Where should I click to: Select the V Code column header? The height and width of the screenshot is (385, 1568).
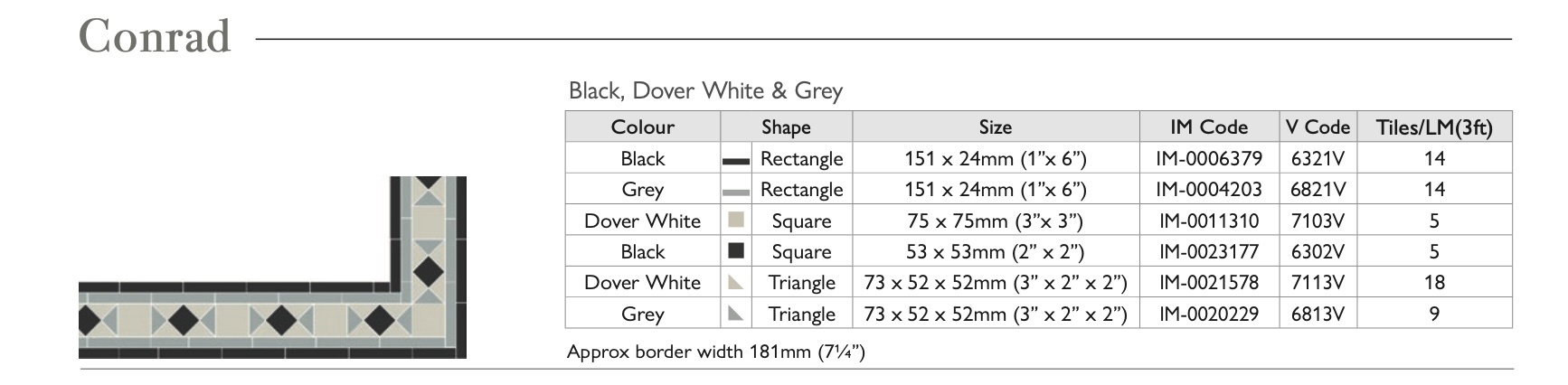coord(1318,127)
